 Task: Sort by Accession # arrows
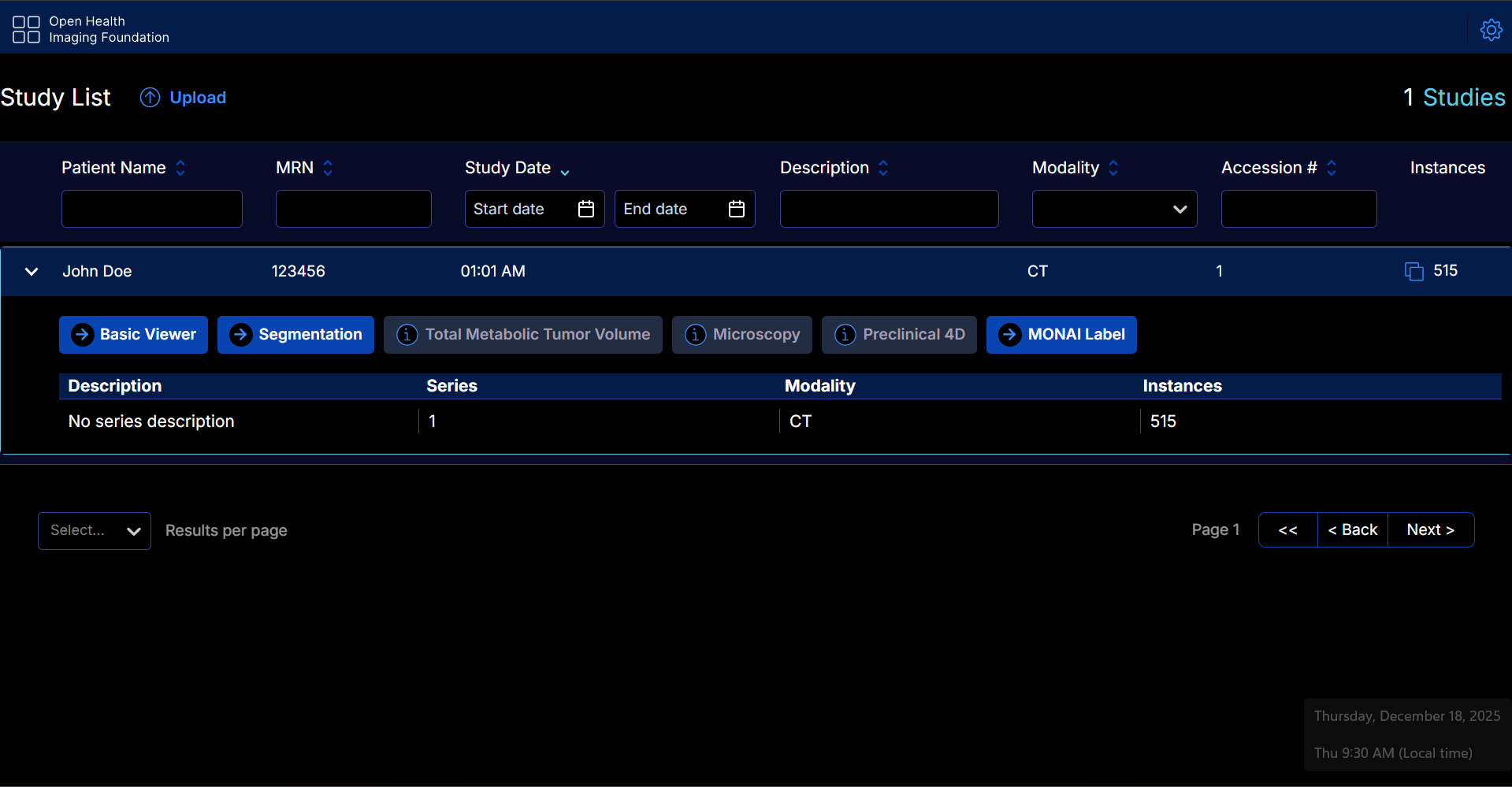1332,168
